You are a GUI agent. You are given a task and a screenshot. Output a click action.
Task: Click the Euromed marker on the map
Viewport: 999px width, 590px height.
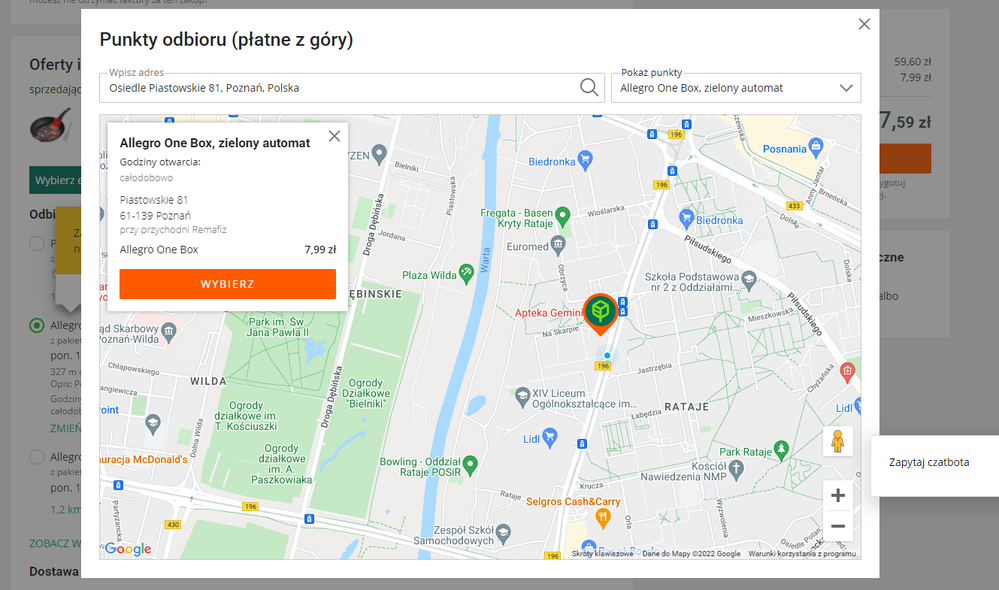(558, 245)
